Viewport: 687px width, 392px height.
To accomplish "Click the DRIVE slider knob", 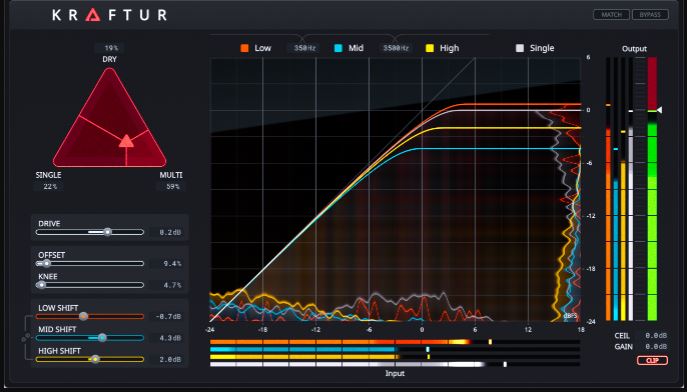I will [x=107, y=232].
